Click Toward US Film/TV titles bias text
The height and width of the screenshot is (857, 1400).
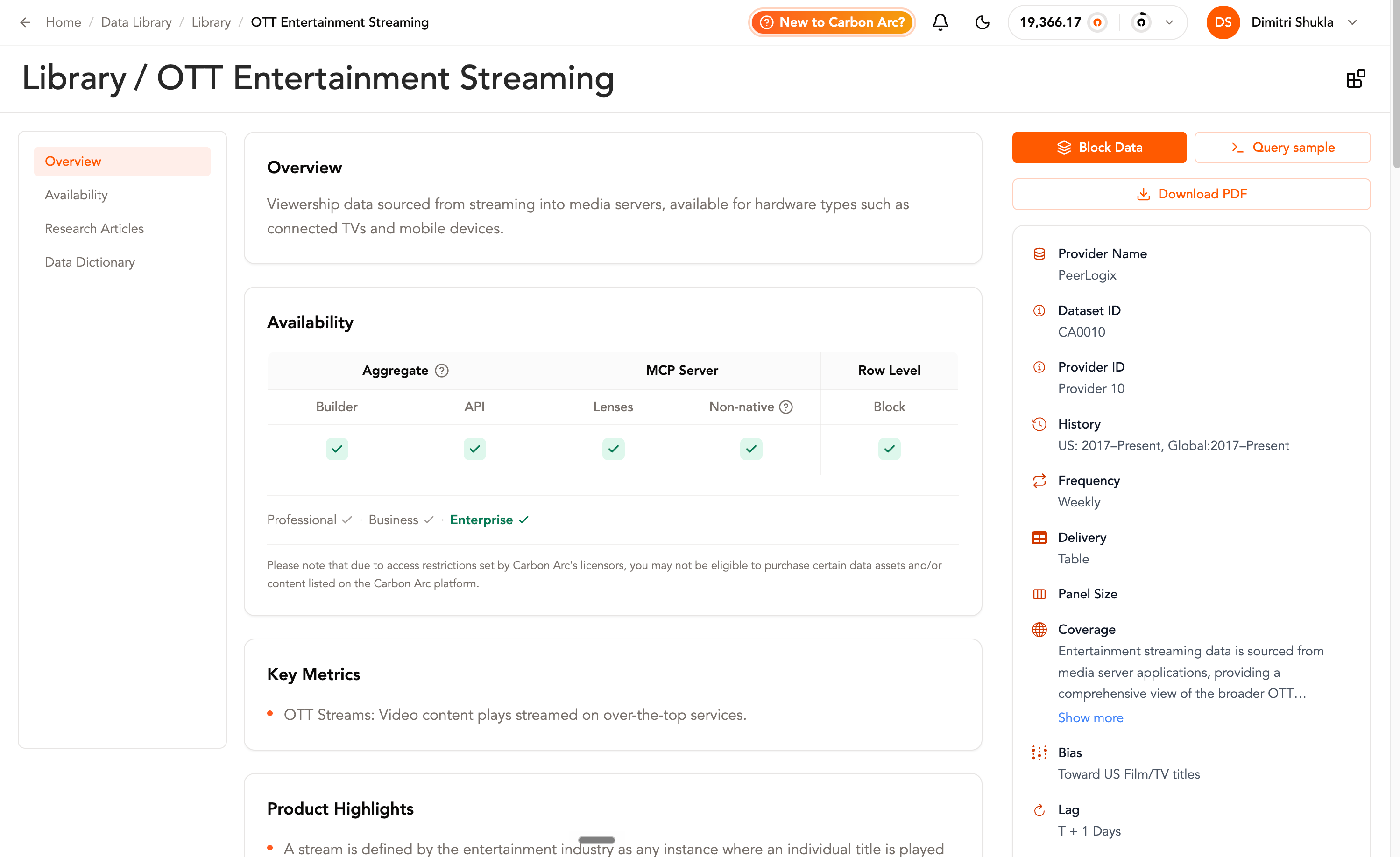pyautogui.click(x=1129, y=774)
